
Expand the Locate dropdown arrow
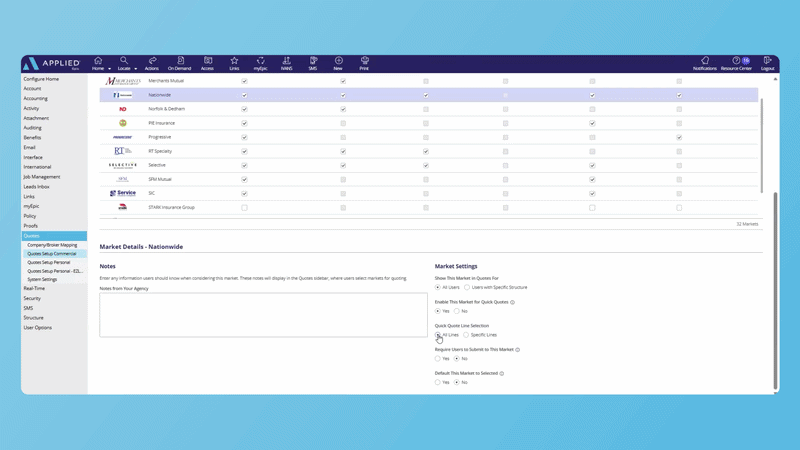136,69
